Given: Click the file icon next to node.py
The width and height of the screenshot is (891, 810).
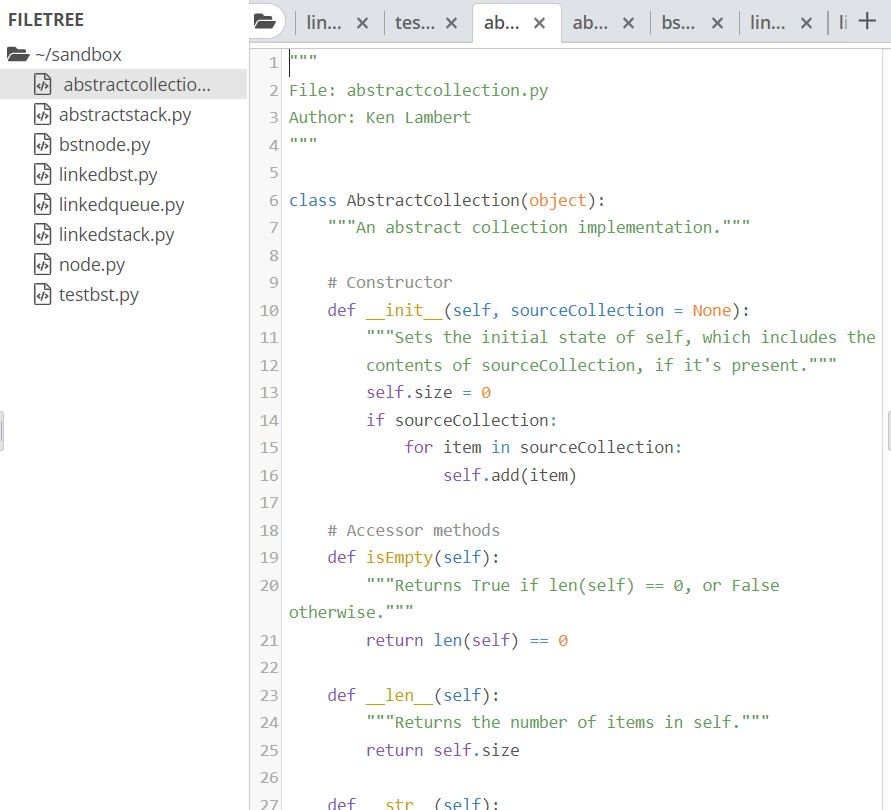Looking at the screenshot, I should pyautogui.click(x=44, y=264).
